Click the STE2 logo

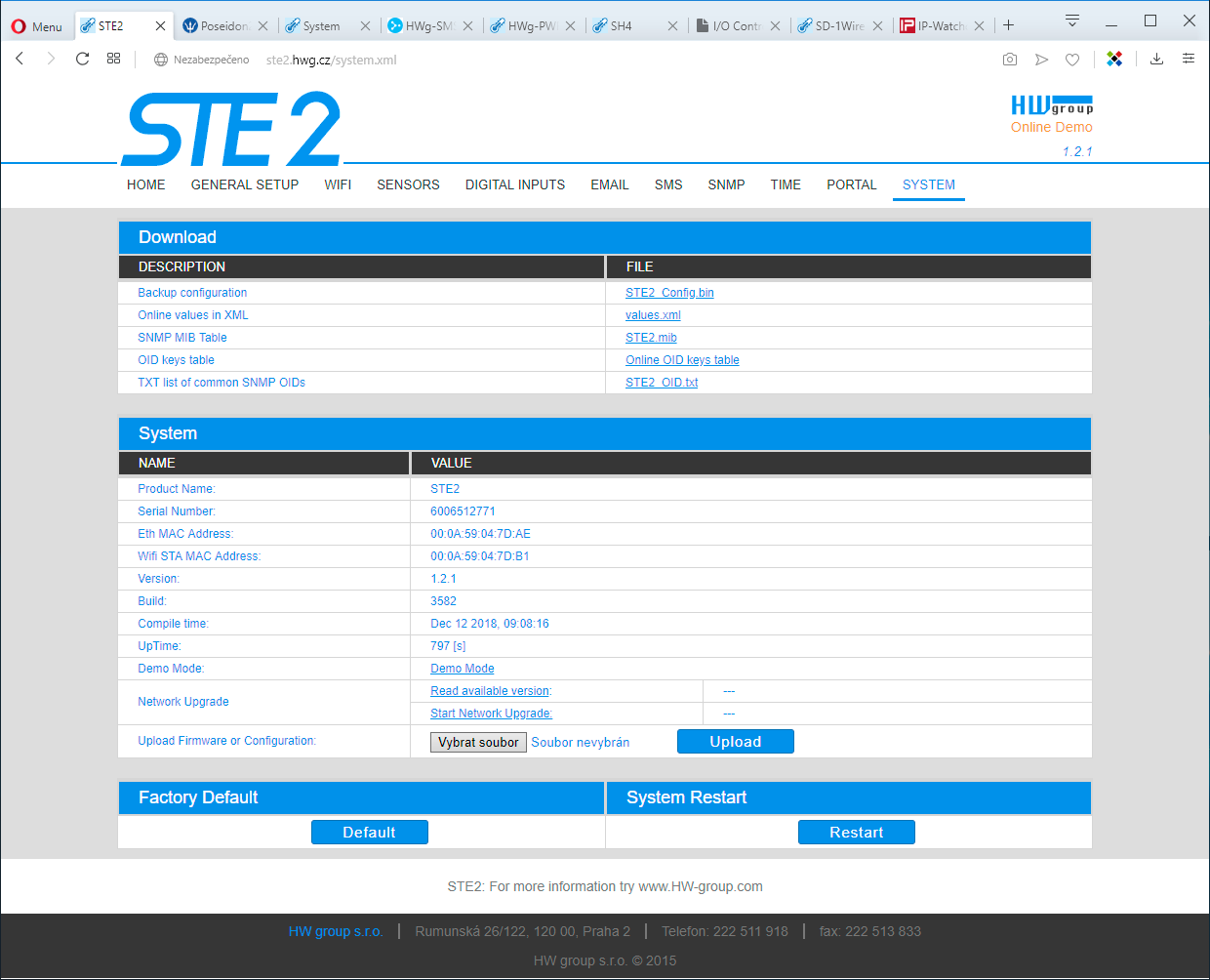[231, 129]
